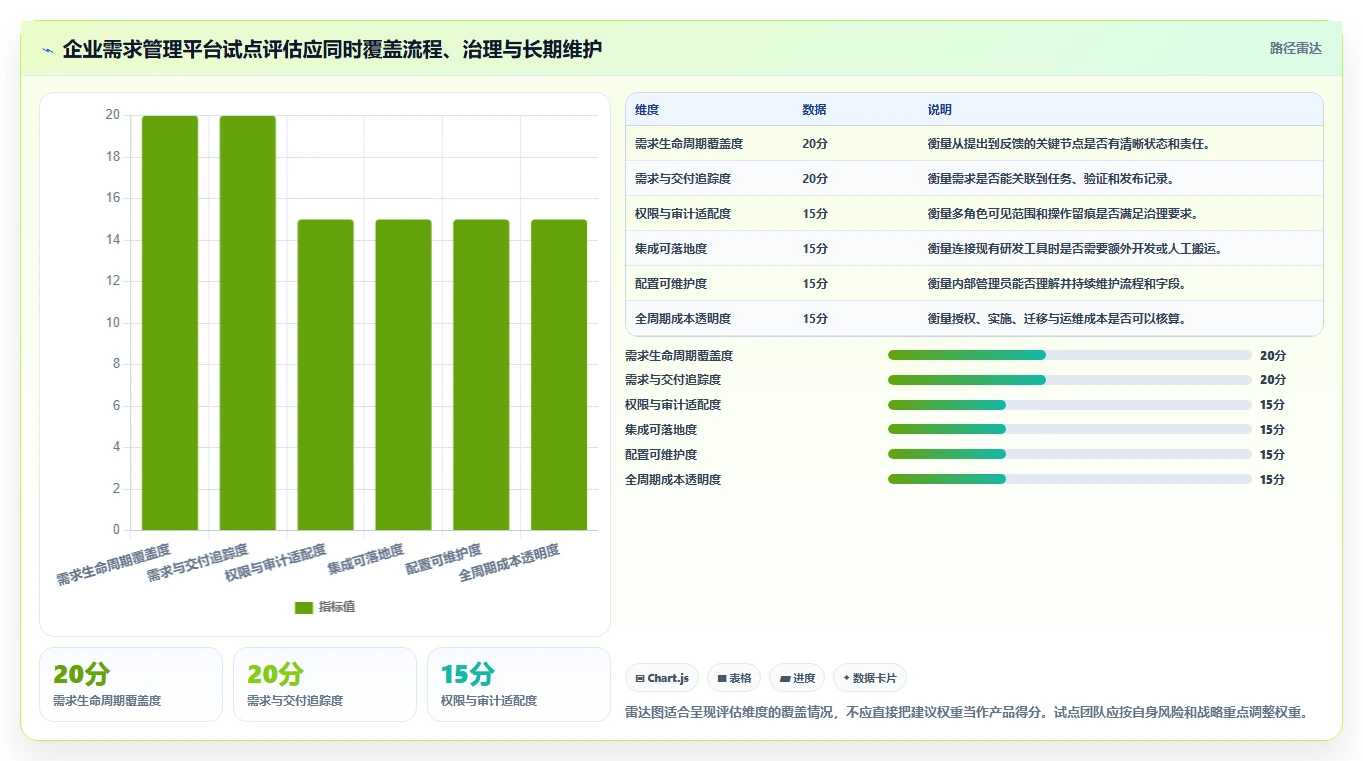Click the 需求与交付追踪度 bar in the chart

(x=248, y=323)
